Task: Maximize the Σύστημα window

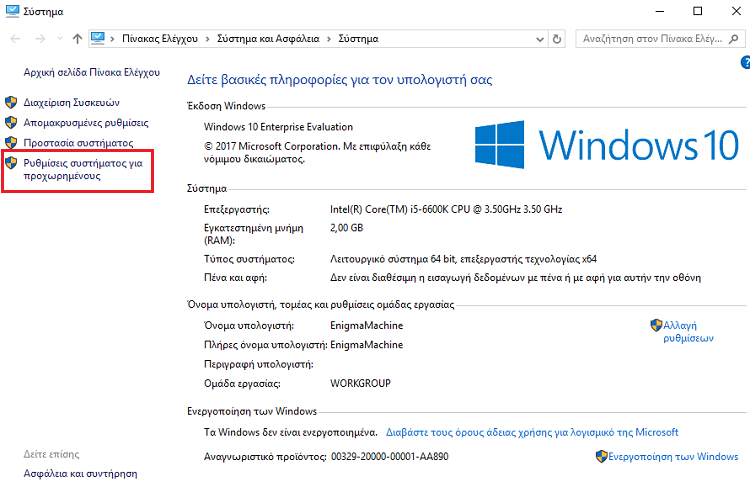Action: click(698, 11)
